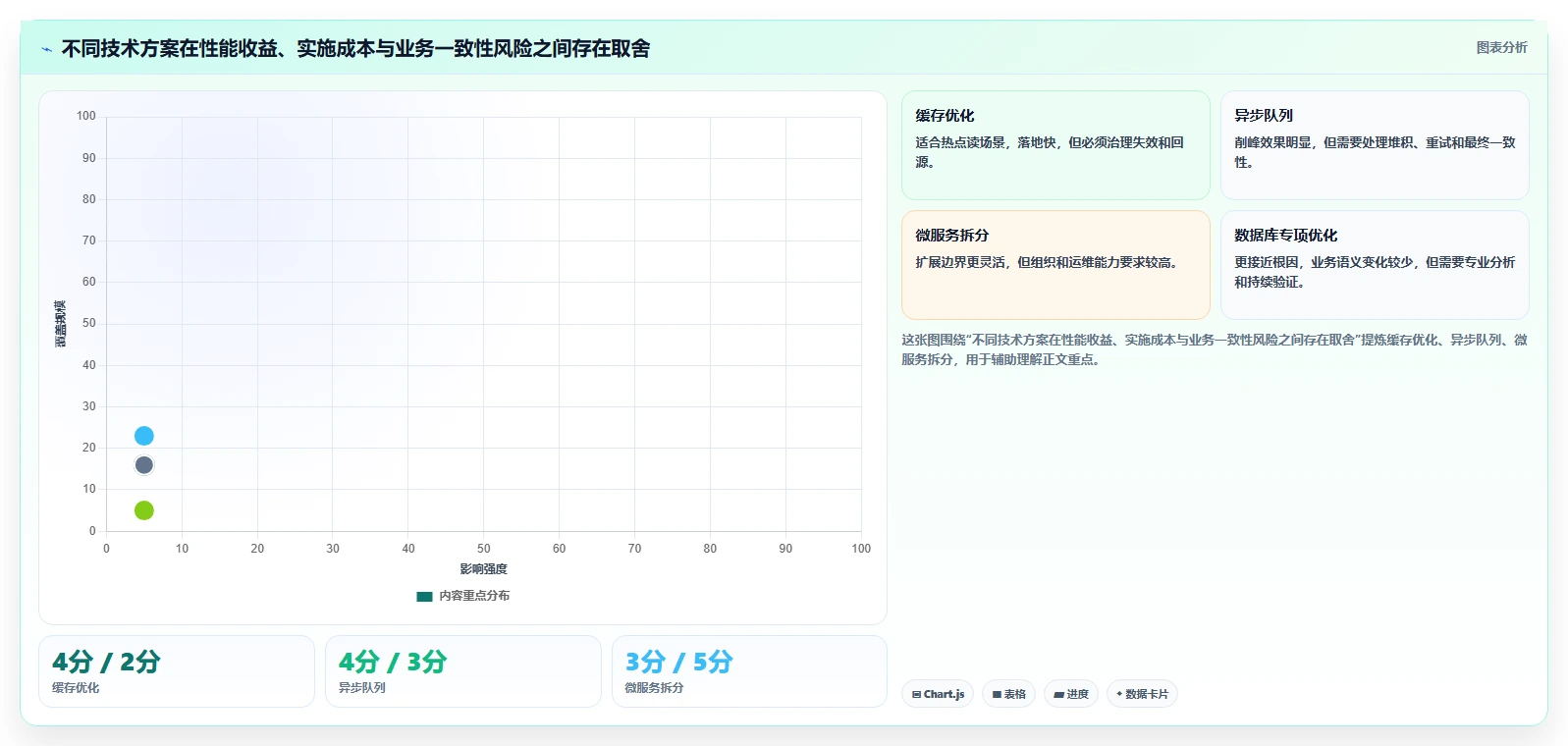Open the 缓存优化 description card
Screen dimensions: 1568x746
click(x=1055, y=145)
